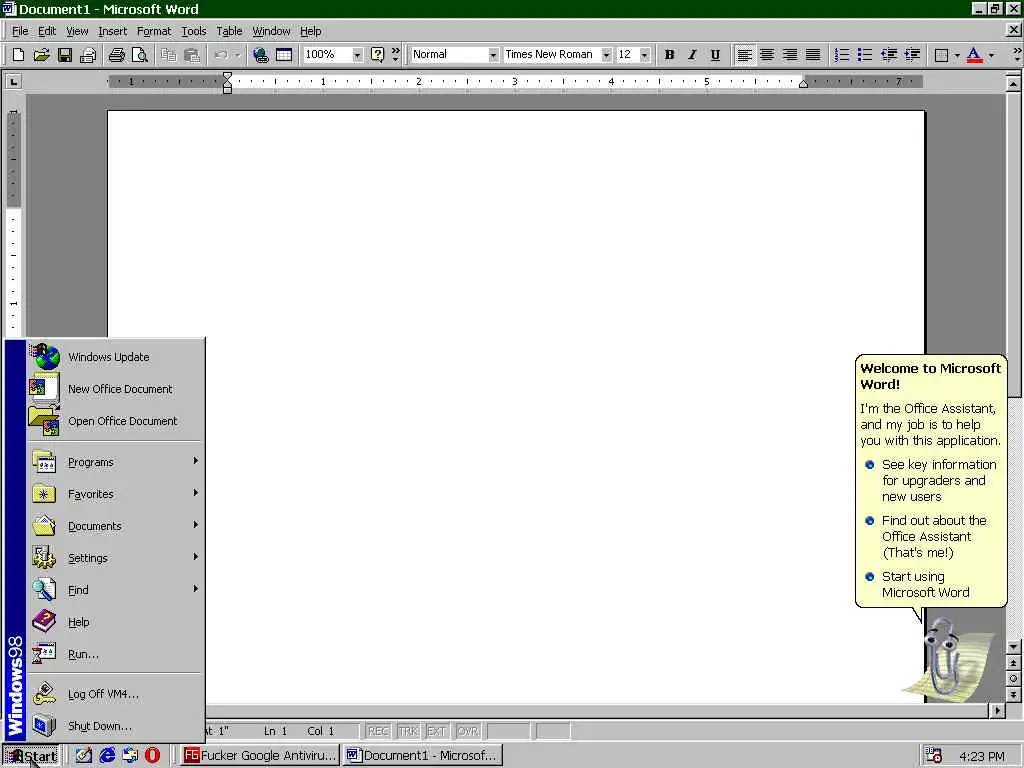Open the File menu
Image resolution: width=1024 pixels, height=768 pixels.
coord(20,31)
